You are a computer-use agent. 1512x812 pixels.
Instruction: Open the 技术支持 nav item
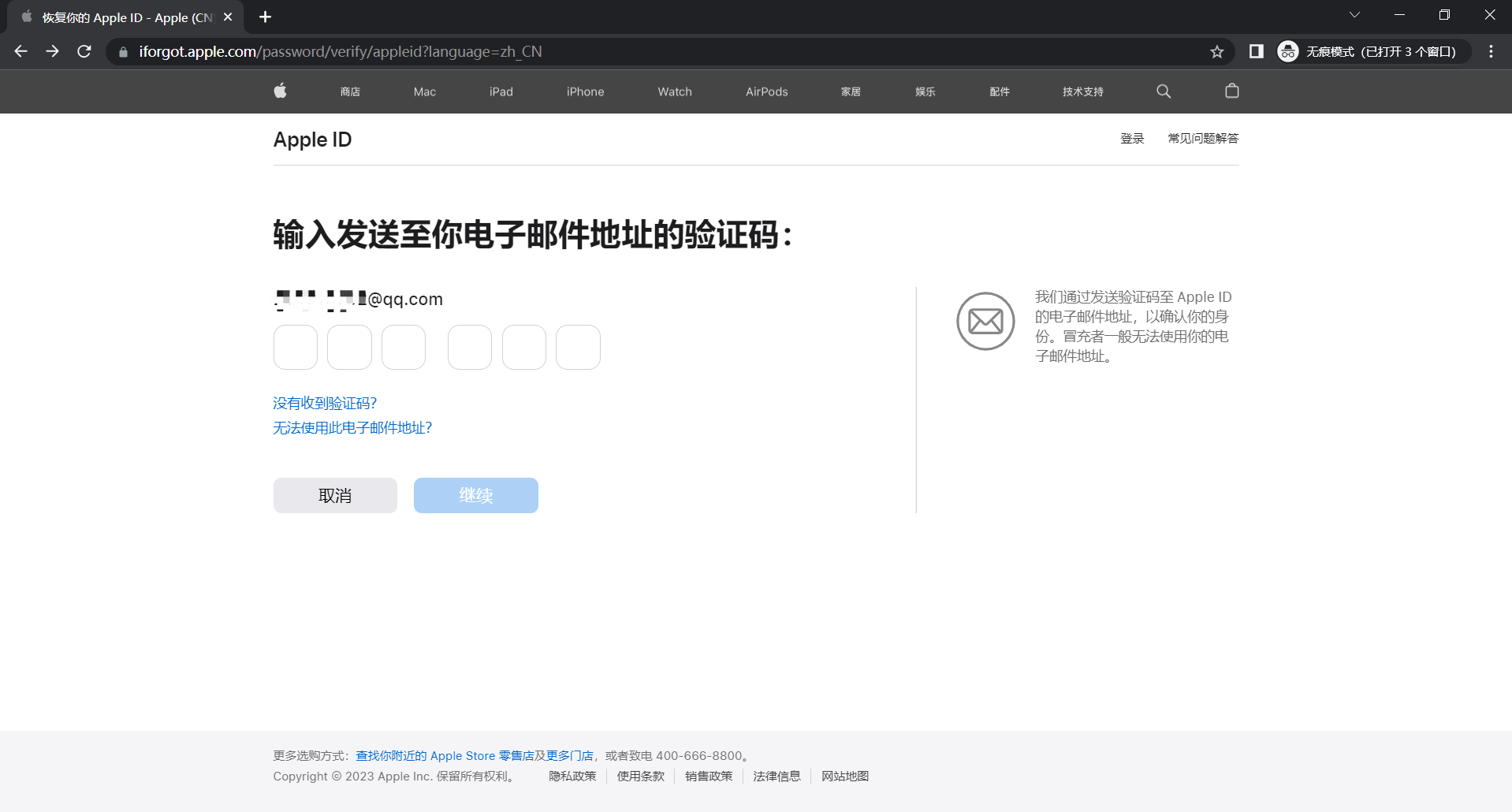point(1083,91)
